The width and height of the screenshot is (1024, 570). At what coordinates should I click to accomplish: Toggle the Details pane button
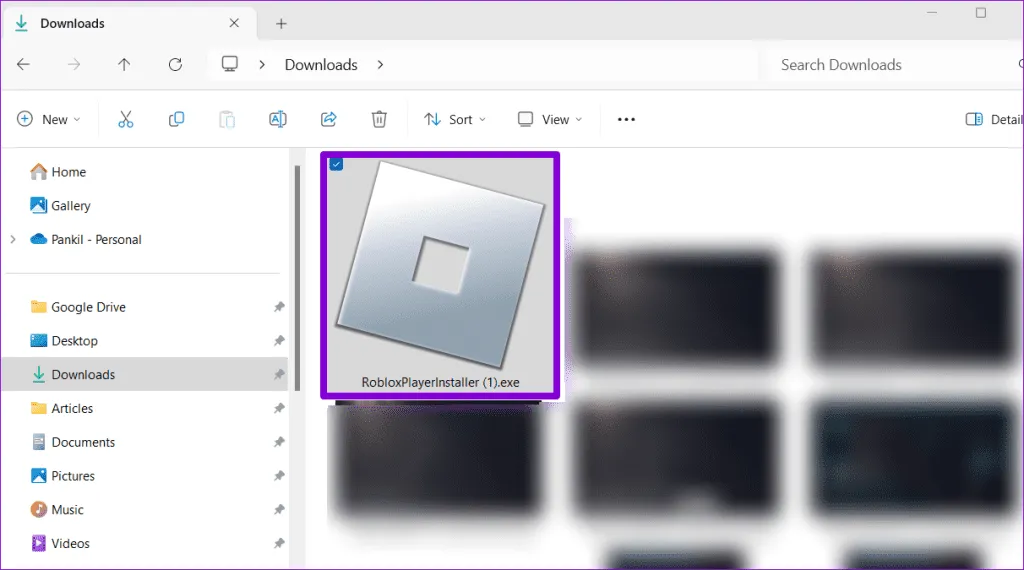tap(992, 119)
